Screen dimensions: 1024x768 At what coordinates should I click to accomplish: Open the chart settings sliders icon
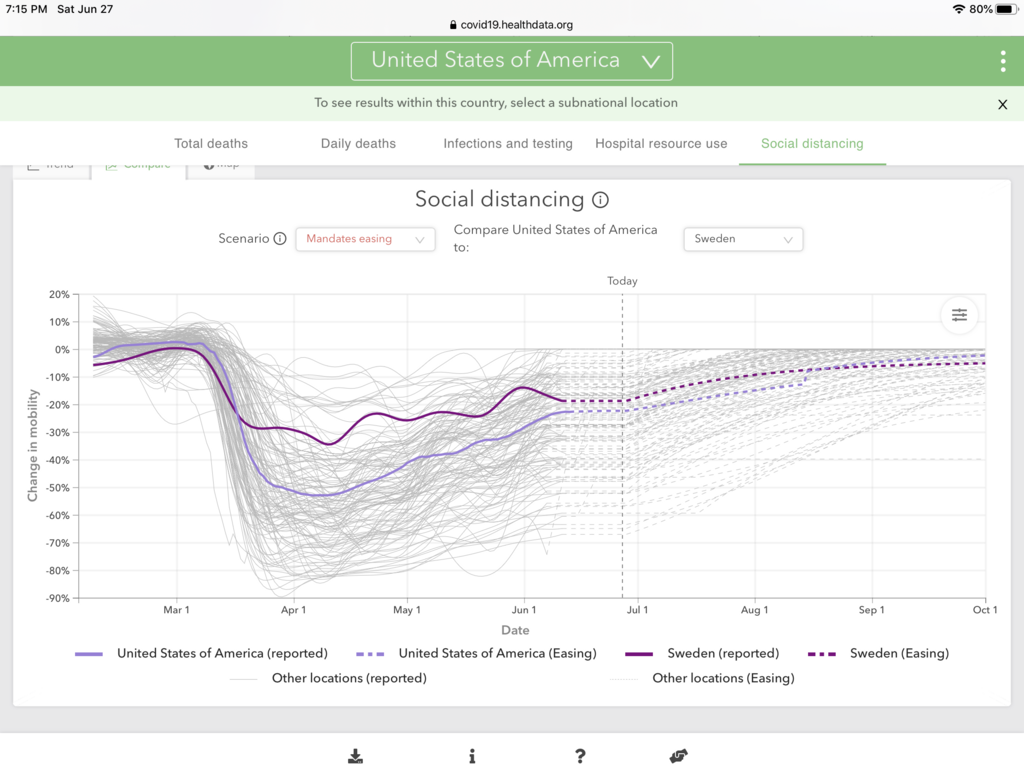[x=959, y=315]
